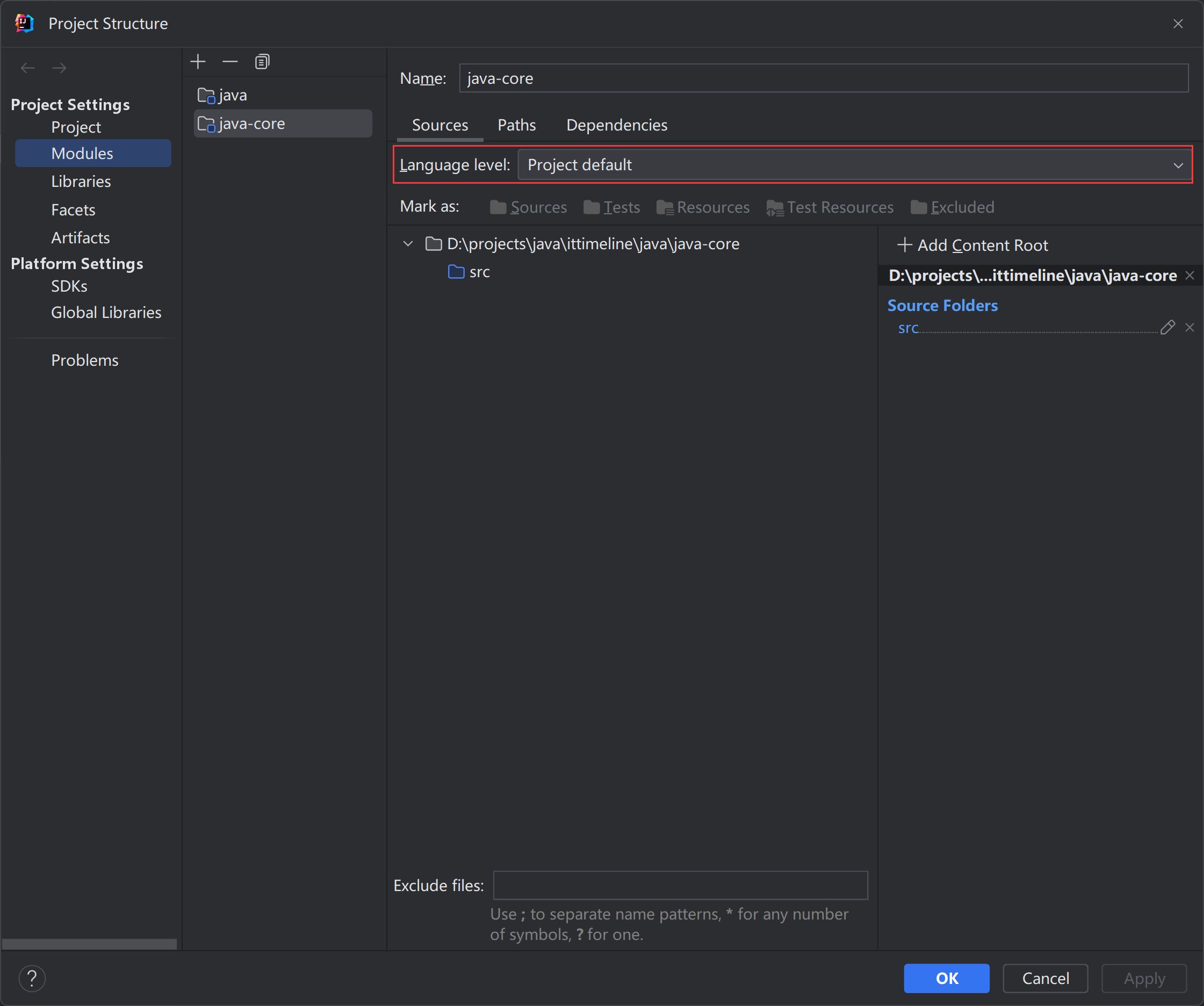Select the java-core module in the list
This screenshot has height=1006, width=1204.
(283, 123)
